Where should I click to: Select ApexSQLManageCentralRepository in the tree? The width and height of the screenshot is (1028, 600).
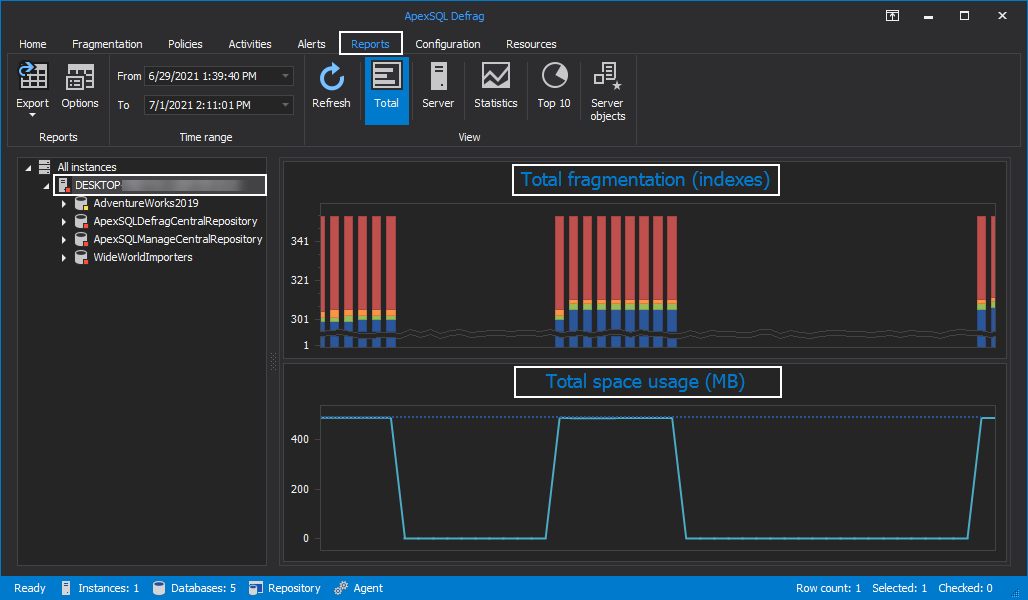[178, 239]
